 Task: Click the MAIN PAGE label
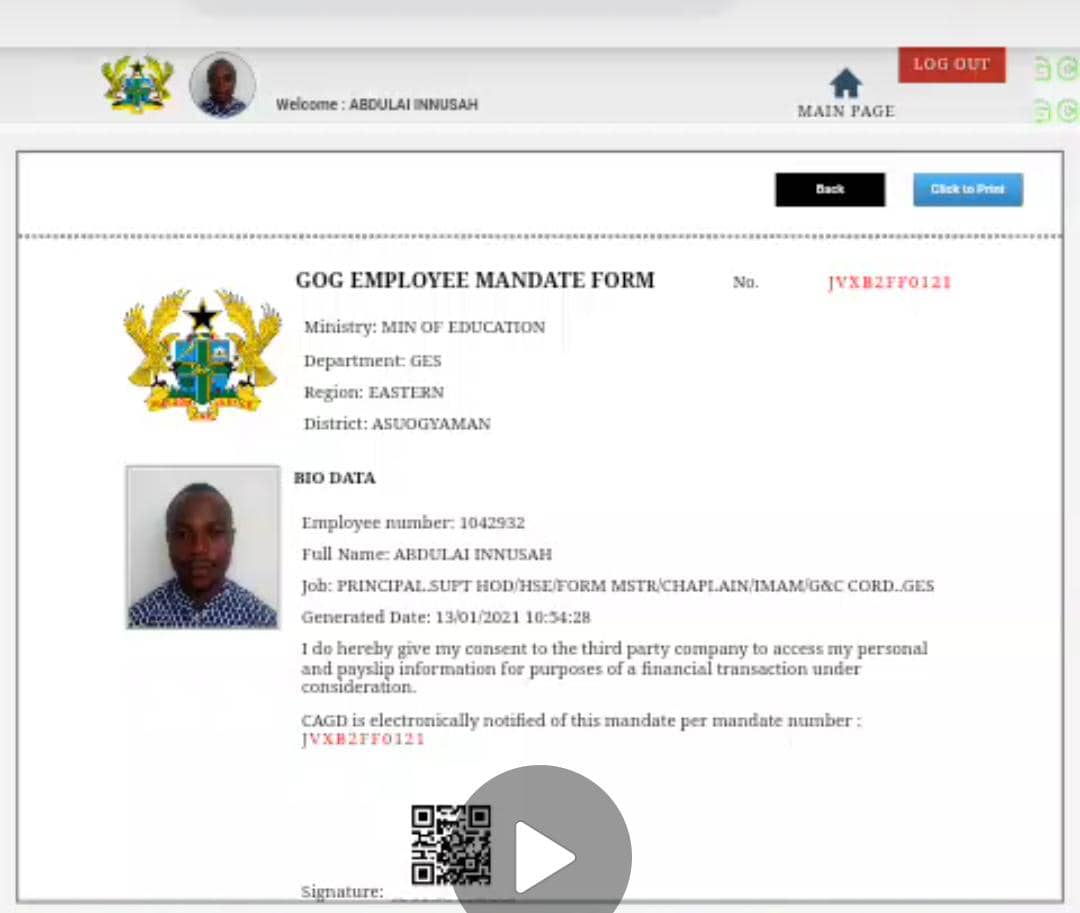click(846, 112)
